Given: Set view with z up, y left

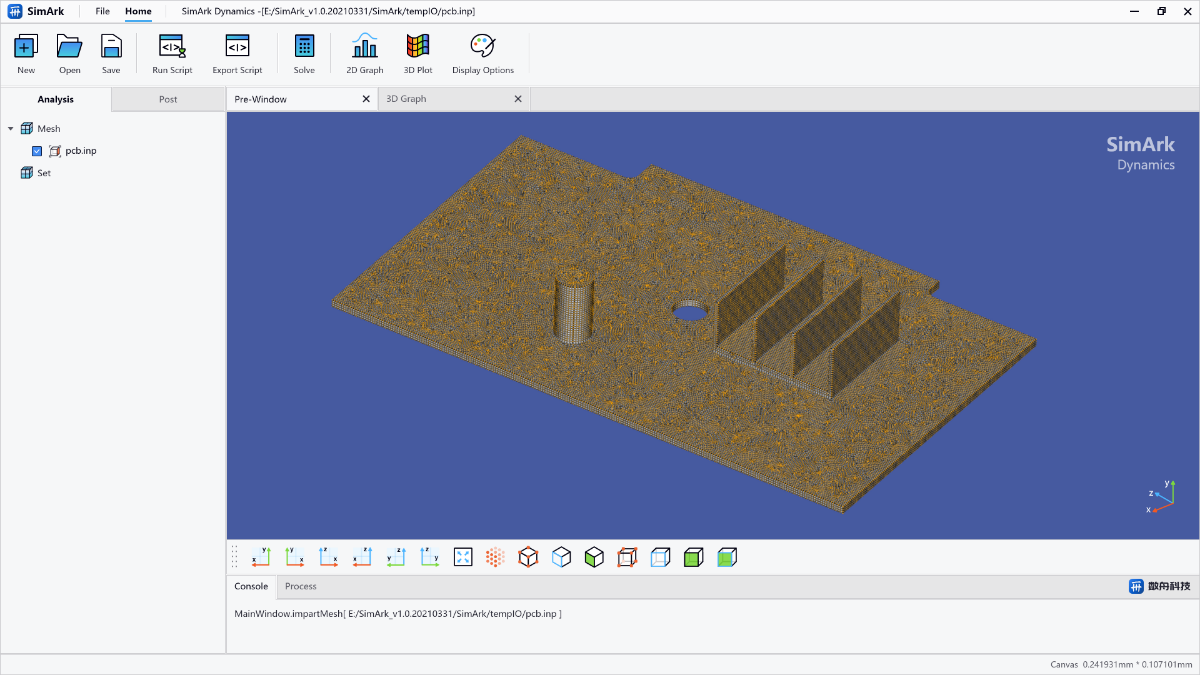Looking at the screenshot, I should point(395,557).
